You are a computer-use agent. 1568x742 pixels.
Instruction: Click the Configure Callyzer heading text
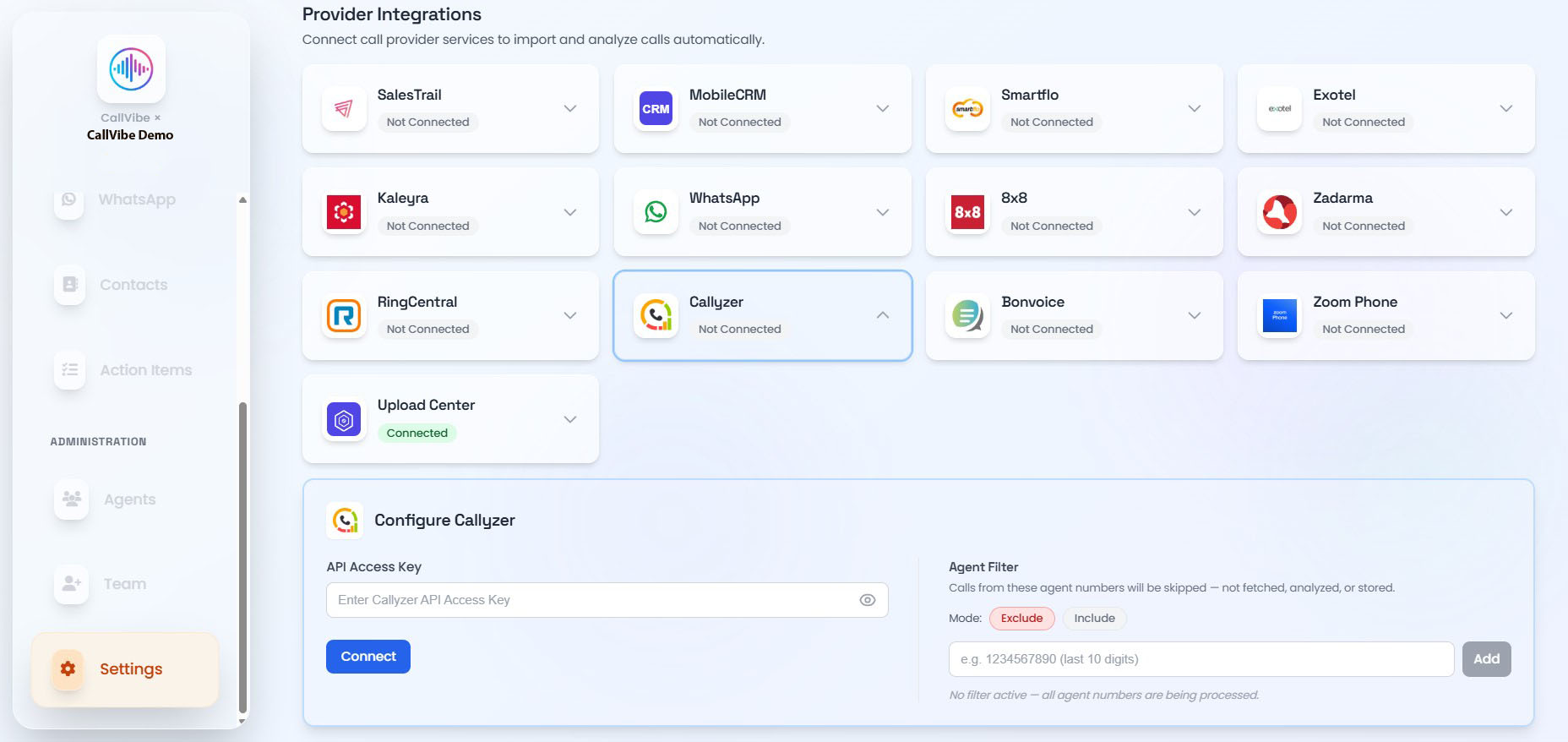[444, 521]
